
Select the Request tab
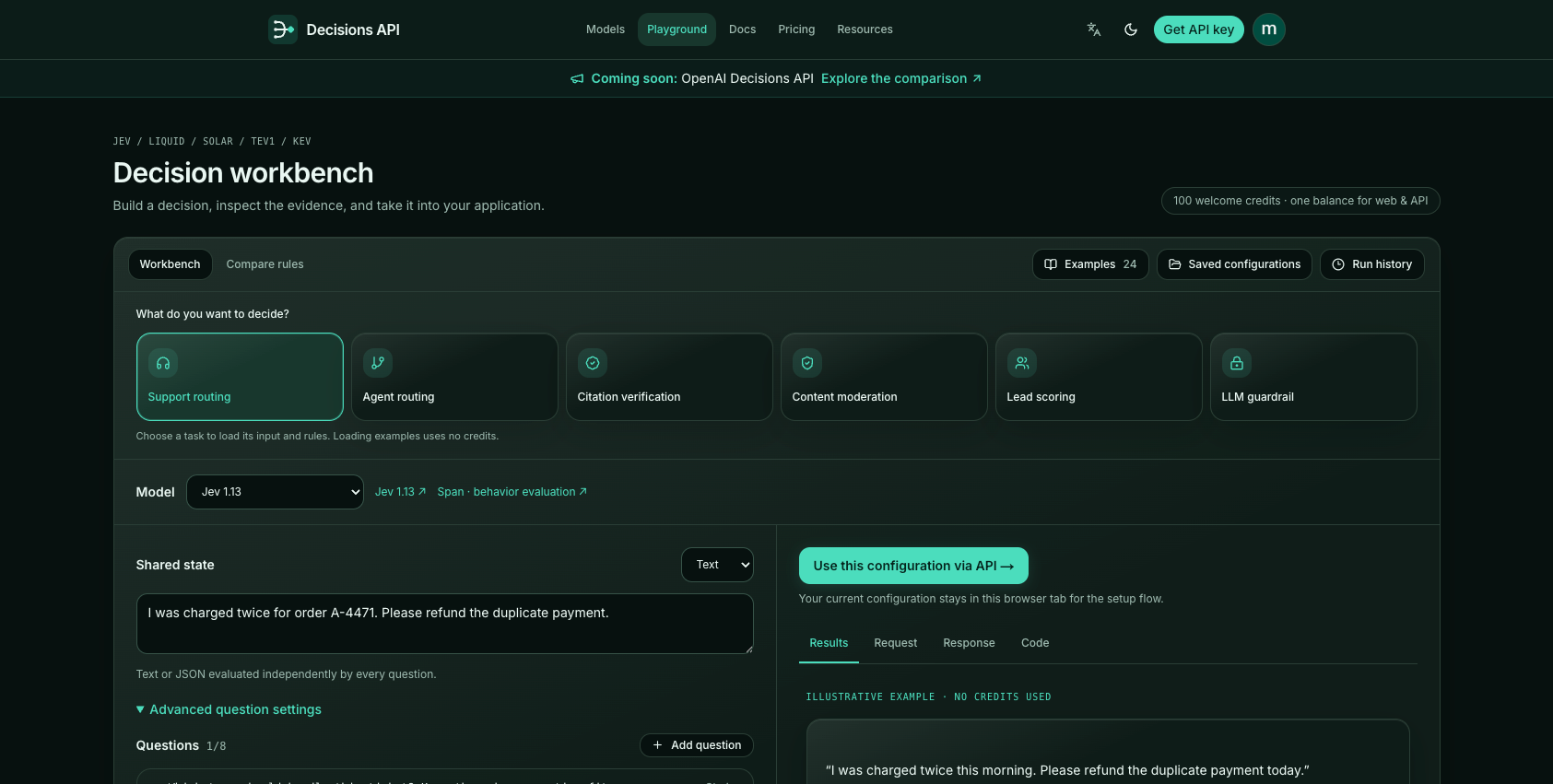[896, 643]
